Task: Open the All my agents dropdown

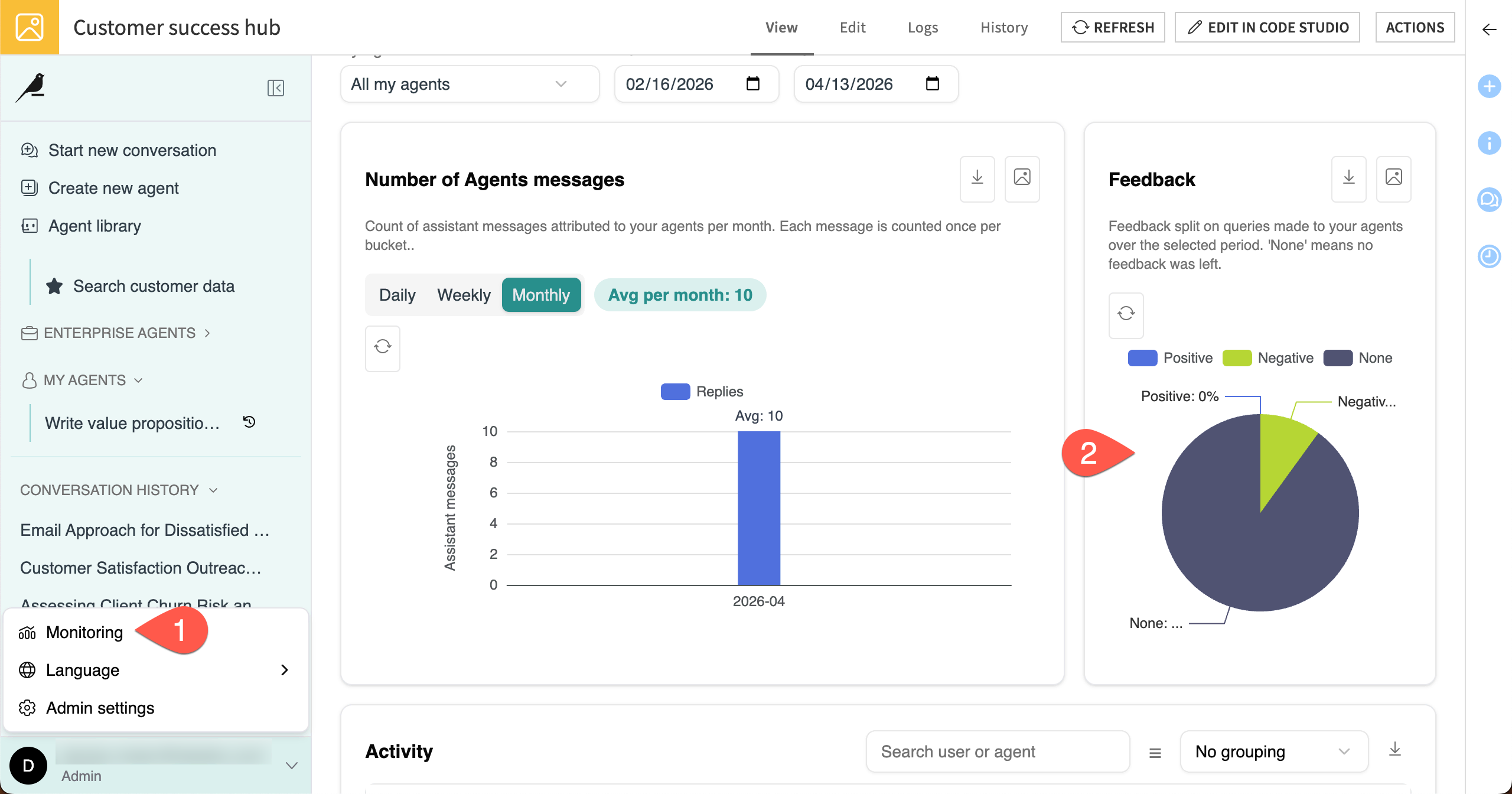Action: point(470,84)
